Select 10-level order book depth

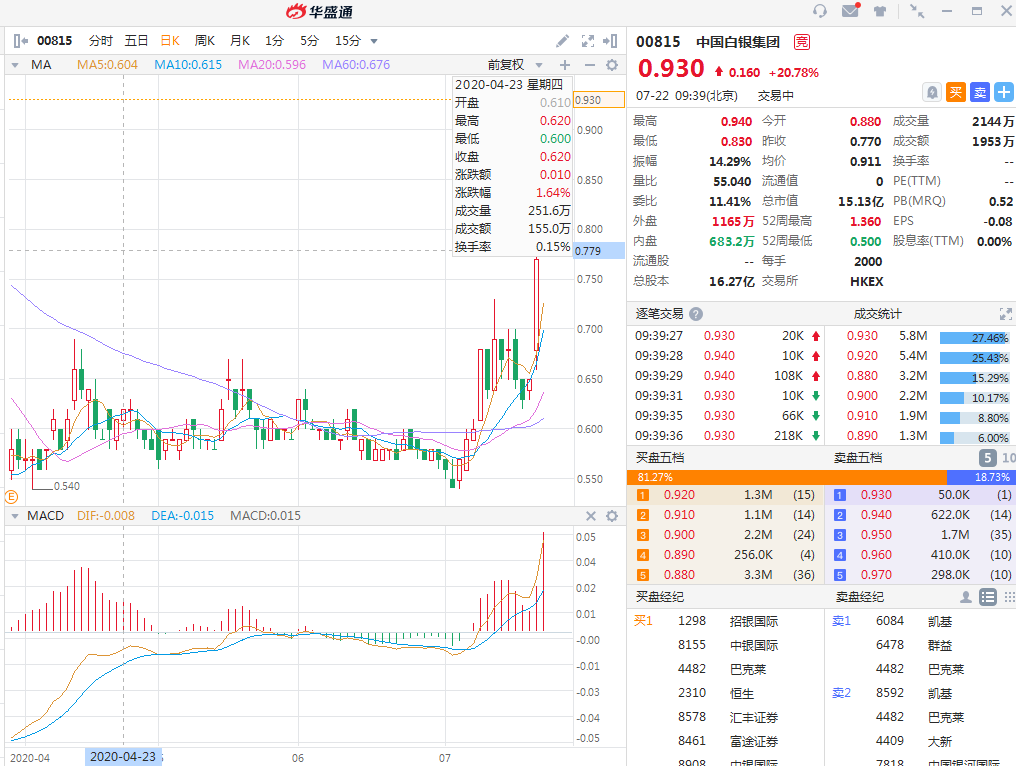(x=1009, y=458)
